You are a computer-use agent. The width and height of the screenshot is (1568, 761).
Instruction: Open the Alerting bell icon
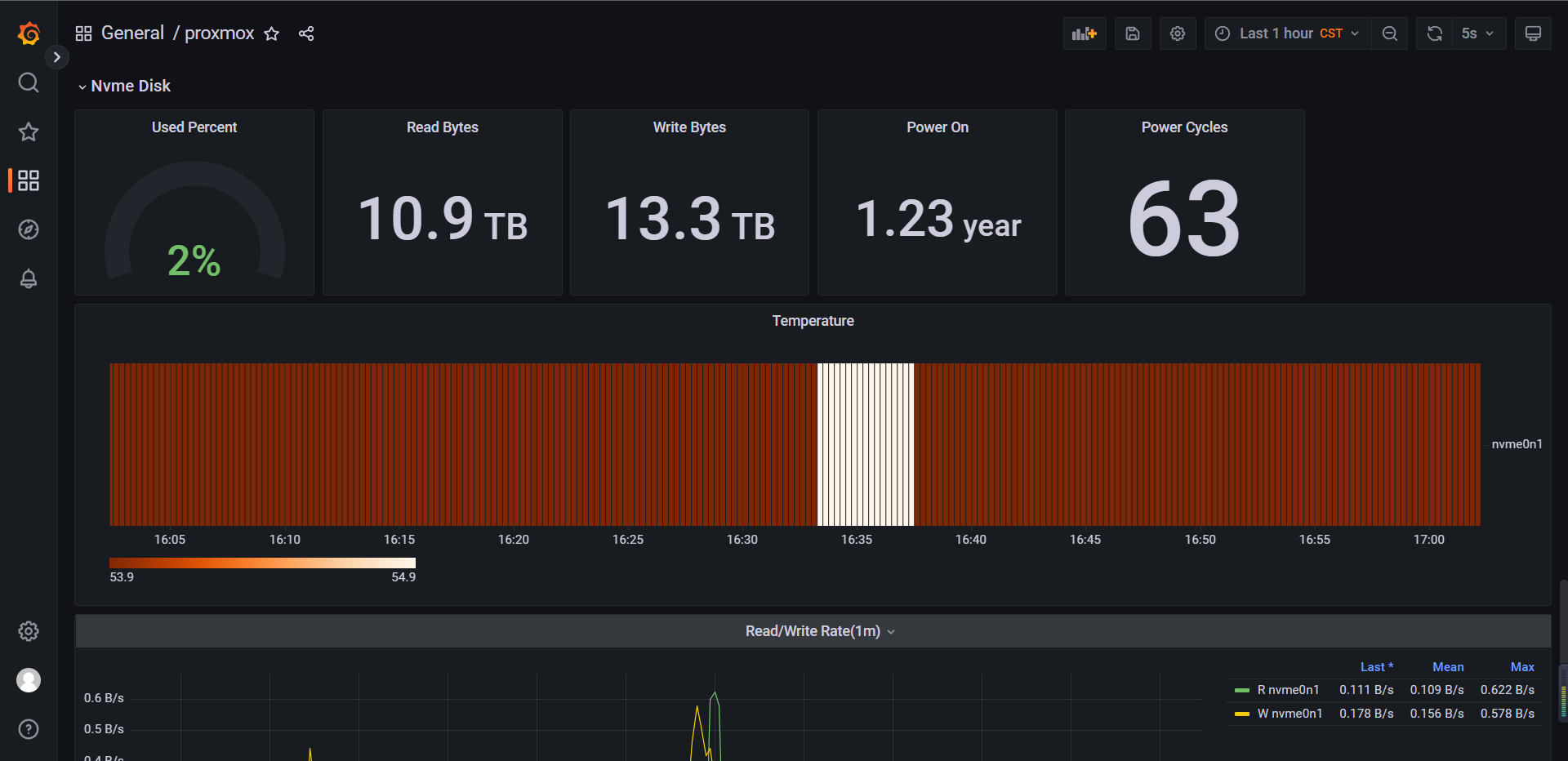[29, 278]
